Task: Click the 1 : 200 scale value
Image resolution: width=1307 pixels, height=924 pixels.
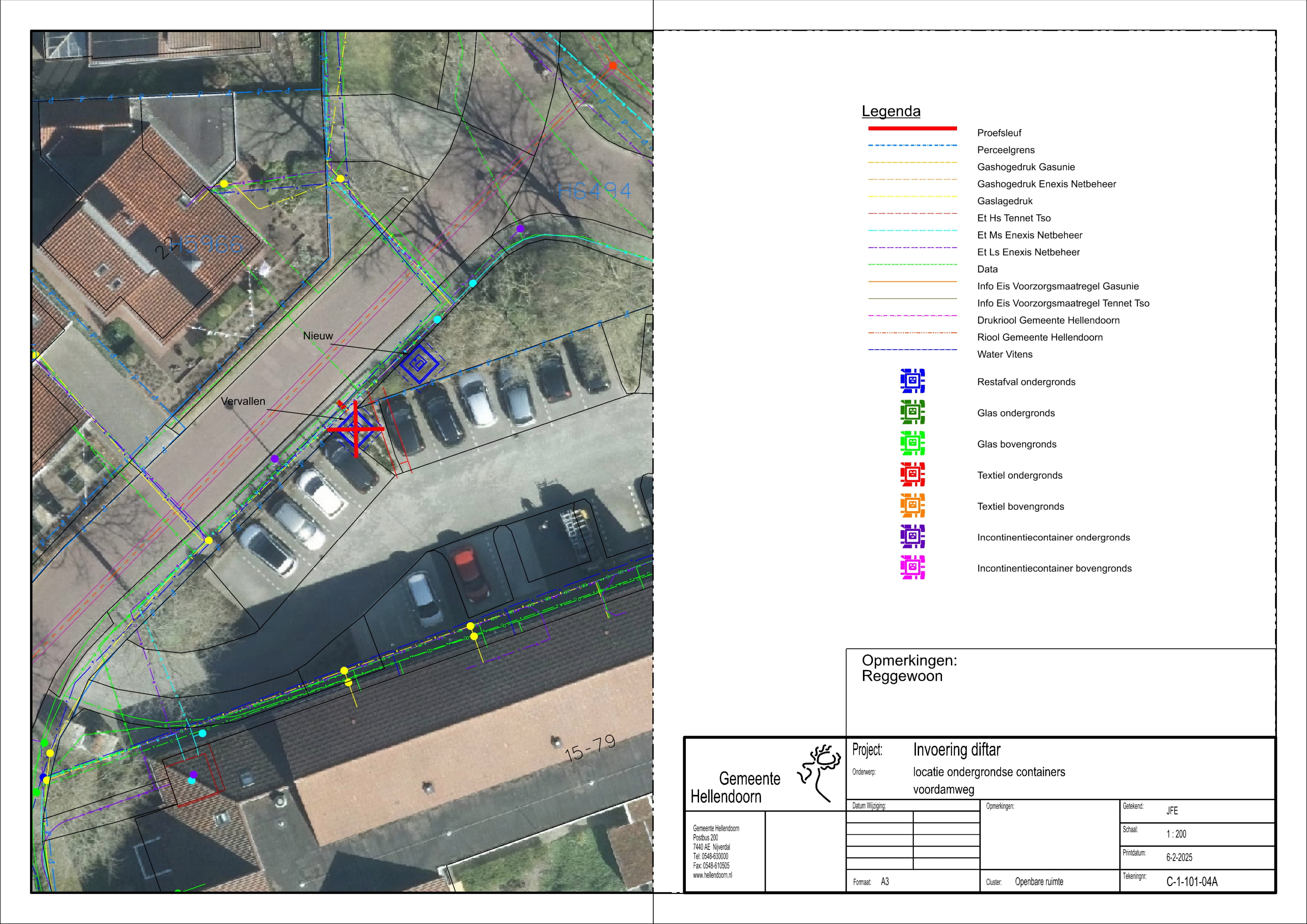Action: point(1176,834)
